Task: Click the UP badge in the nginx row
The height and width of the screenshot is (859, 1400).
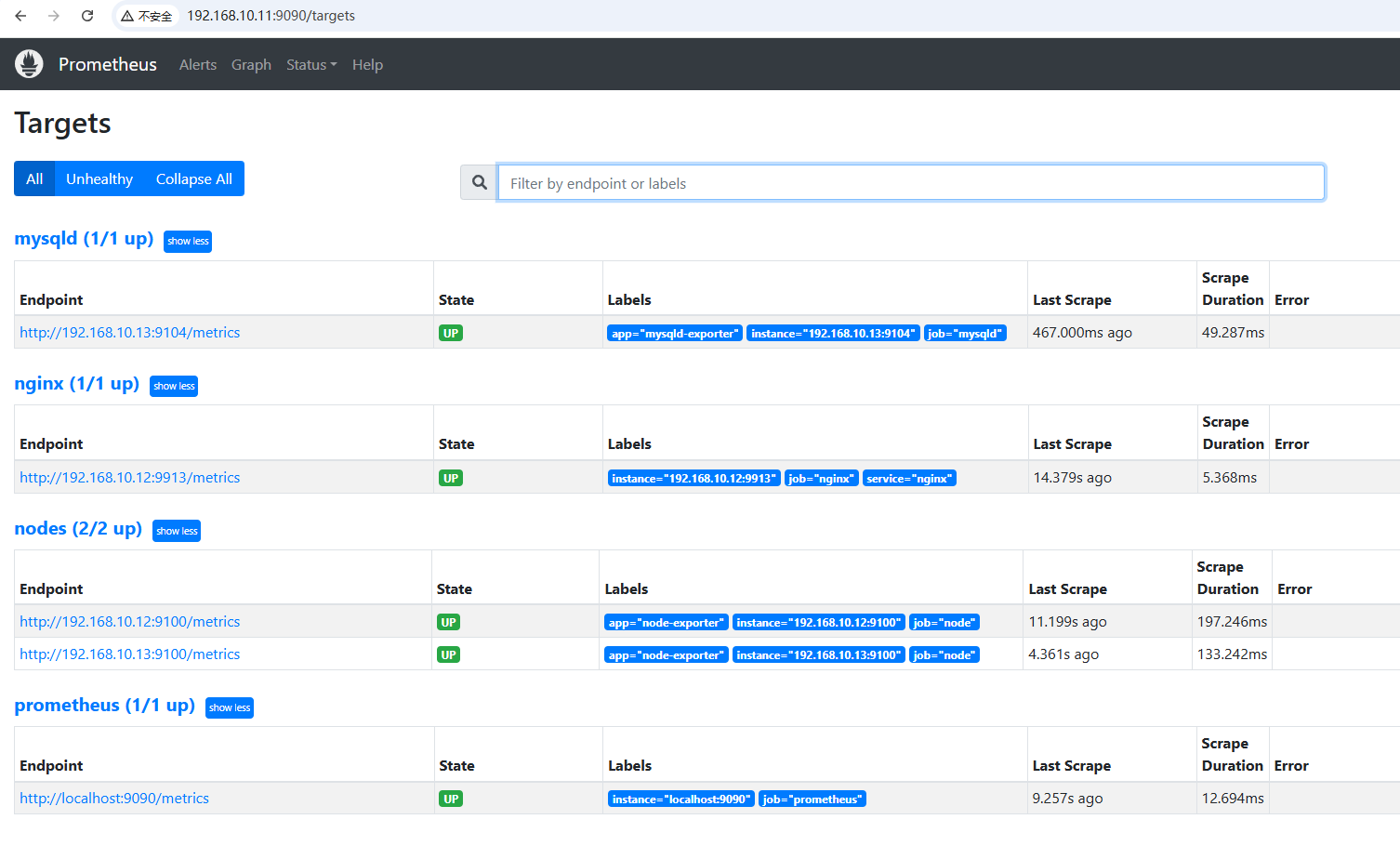Action: [451, 478]
